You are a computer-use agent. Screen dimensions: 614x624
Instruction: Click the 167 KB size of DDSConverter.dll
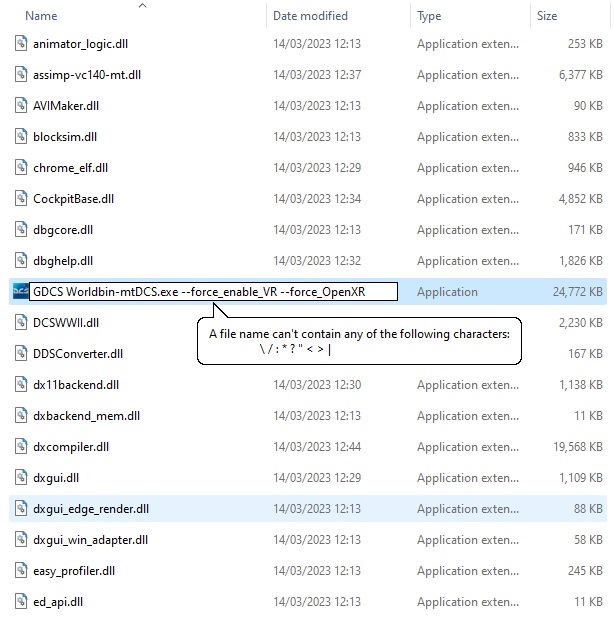pyautogui.click(x=585, y=354)
